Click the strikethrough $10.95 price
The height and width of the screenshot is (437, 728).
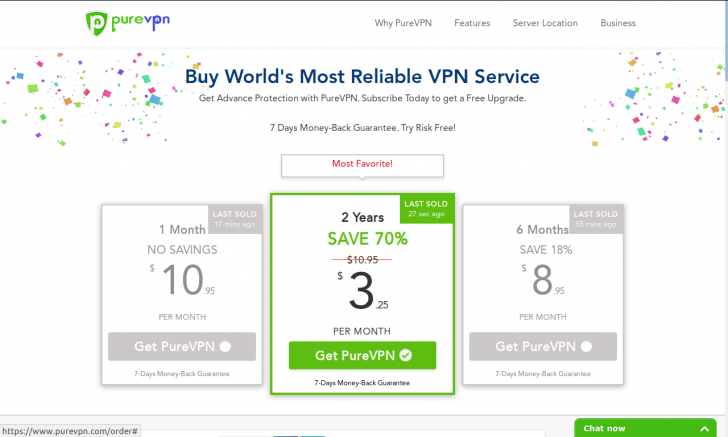point(362,260)
